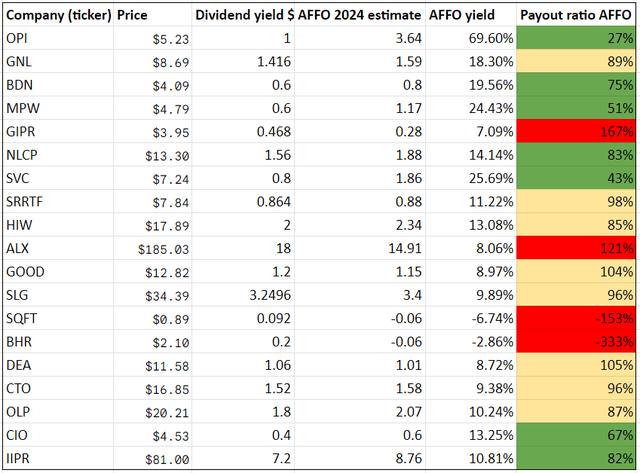Select the 'Company (ticker)' header cell

tap(58, 15)
